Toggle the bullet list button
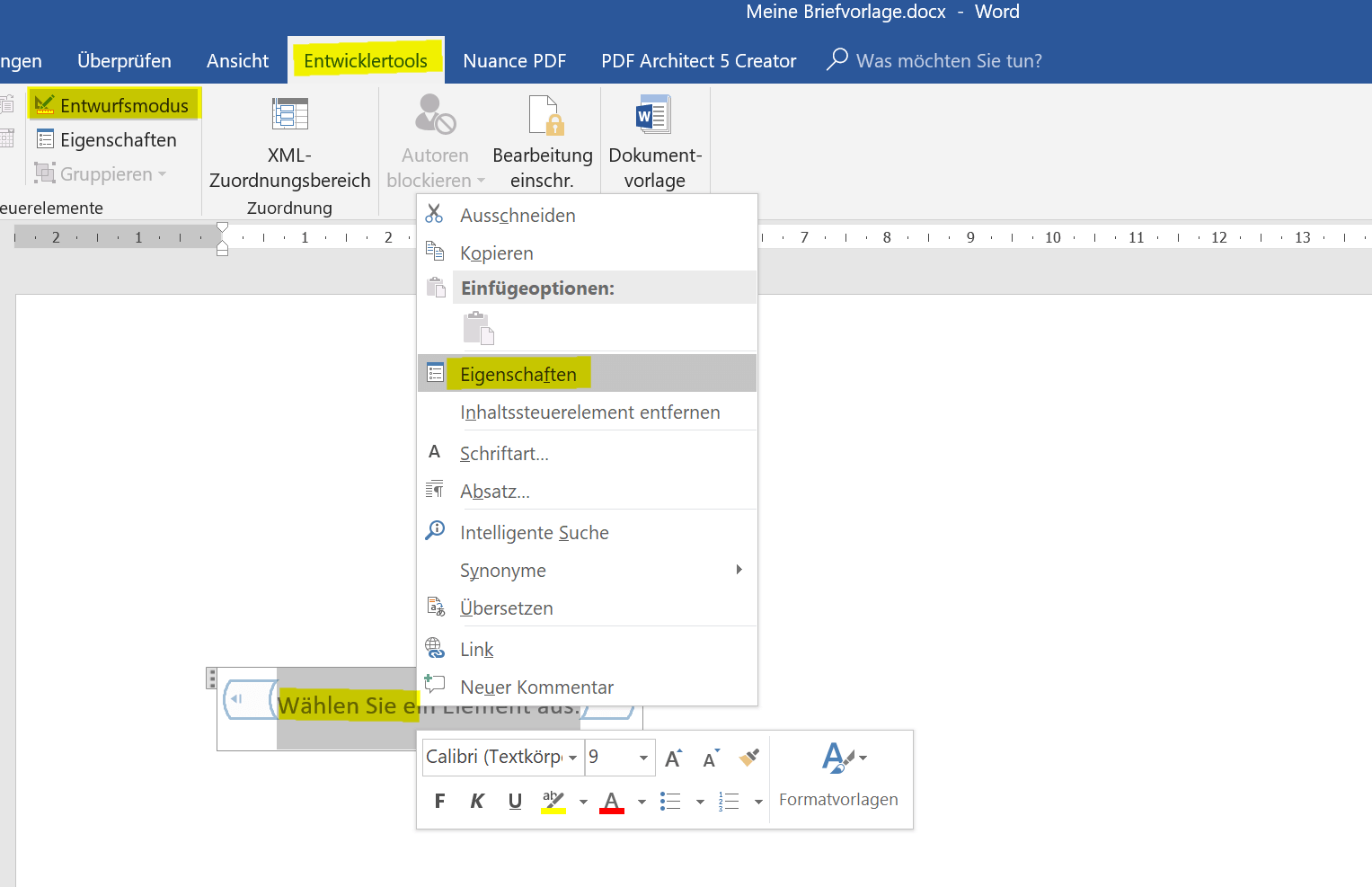This screenshot has height=887, width=1372. pos(670,801)
